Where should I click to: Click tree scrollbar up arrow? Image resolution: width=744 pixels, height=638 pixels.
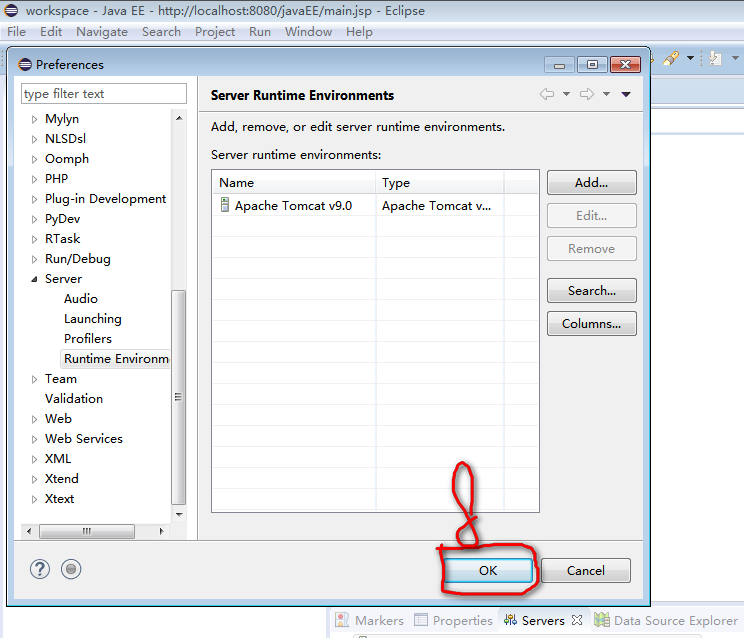179,118
